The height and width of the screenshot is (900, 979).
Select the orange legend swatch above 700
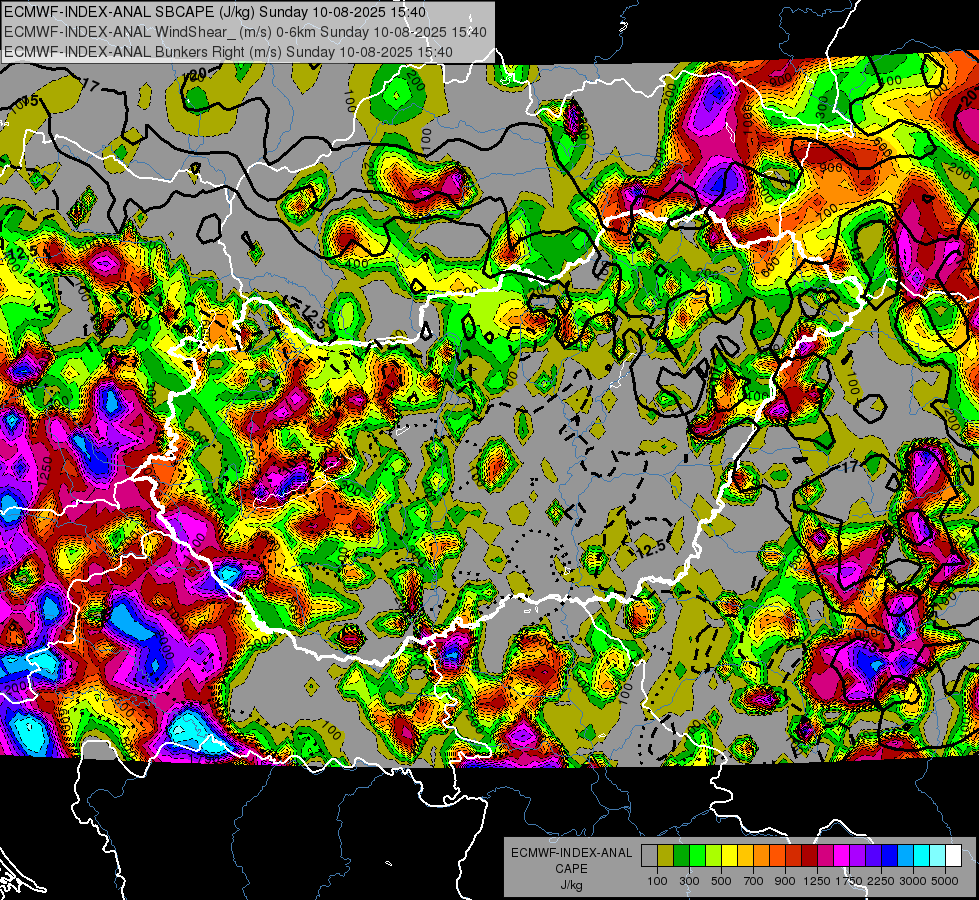pyautogui.click(x=762, y=855)
